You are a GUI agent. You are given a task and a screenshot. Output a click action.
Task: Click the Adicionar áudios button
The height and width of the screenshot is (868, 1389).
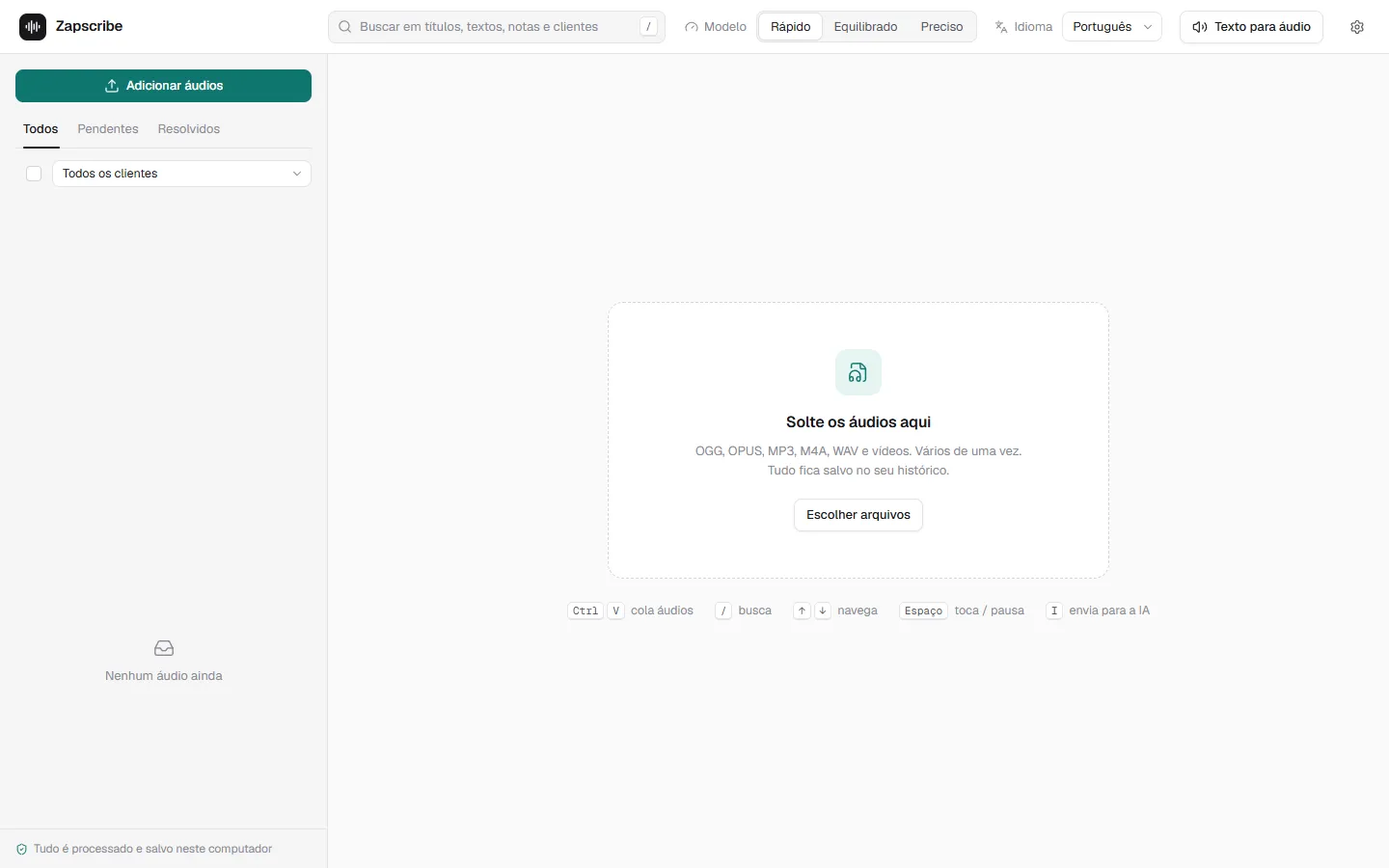coord(163,86)
